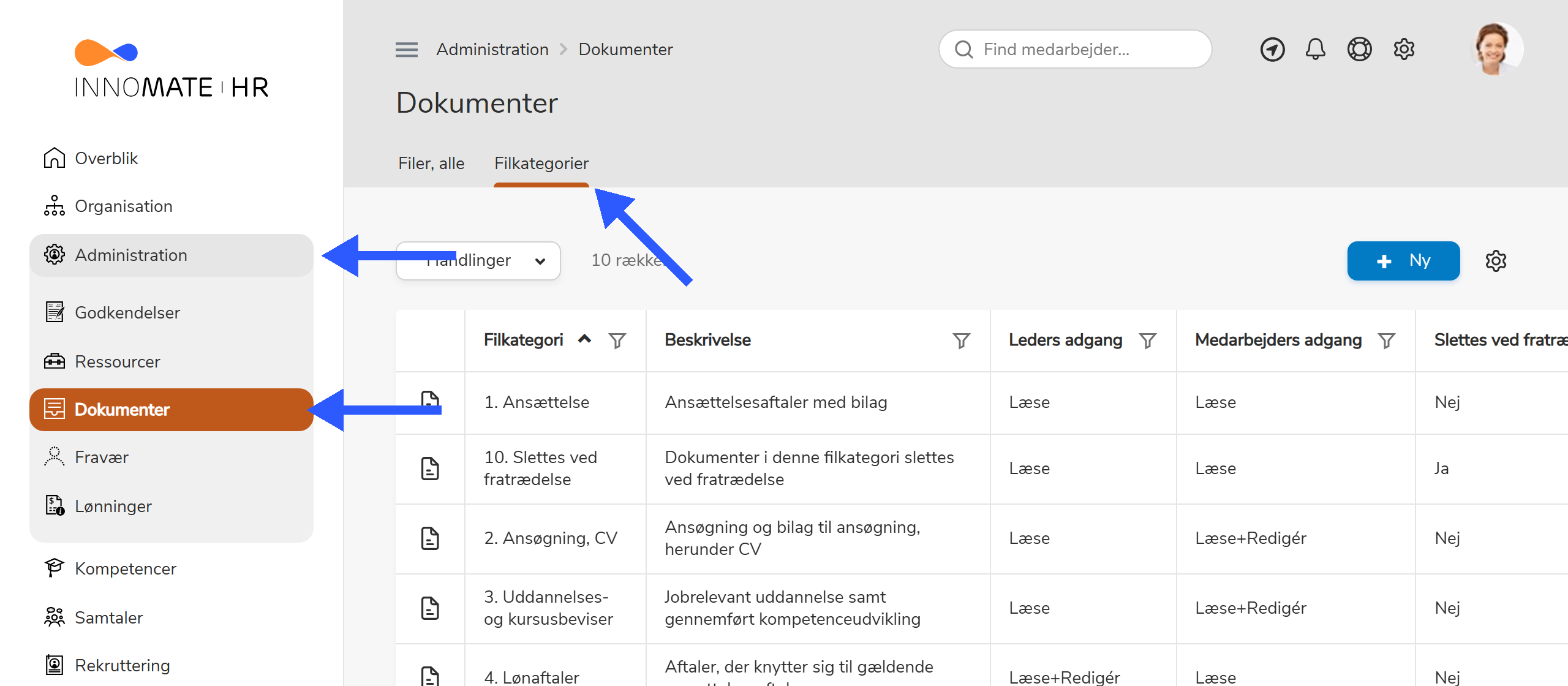
Task: Open the help lifebuoy icon
Action: pos(1359,50)
